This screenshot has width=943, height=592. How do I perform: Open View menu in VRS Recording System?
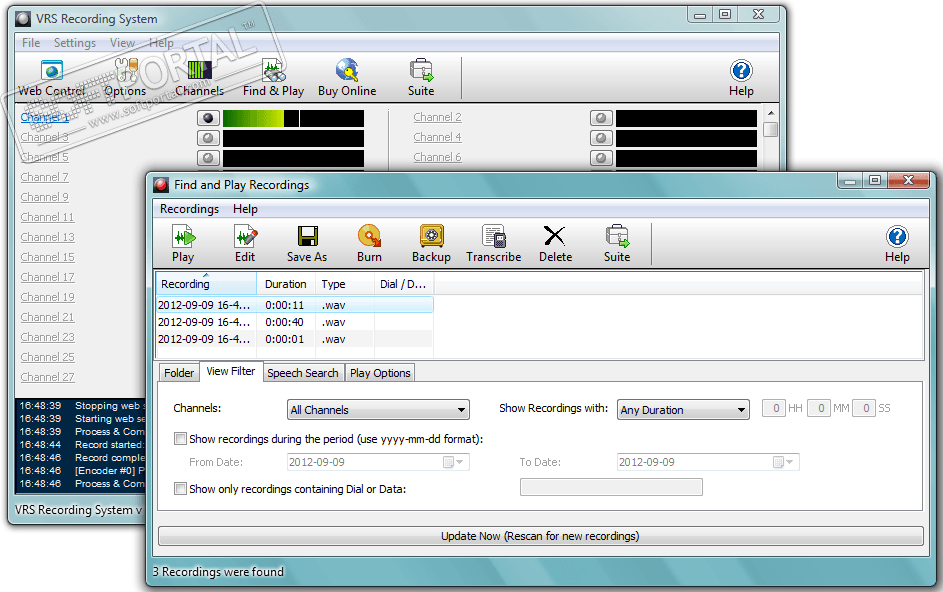[122, 43]
